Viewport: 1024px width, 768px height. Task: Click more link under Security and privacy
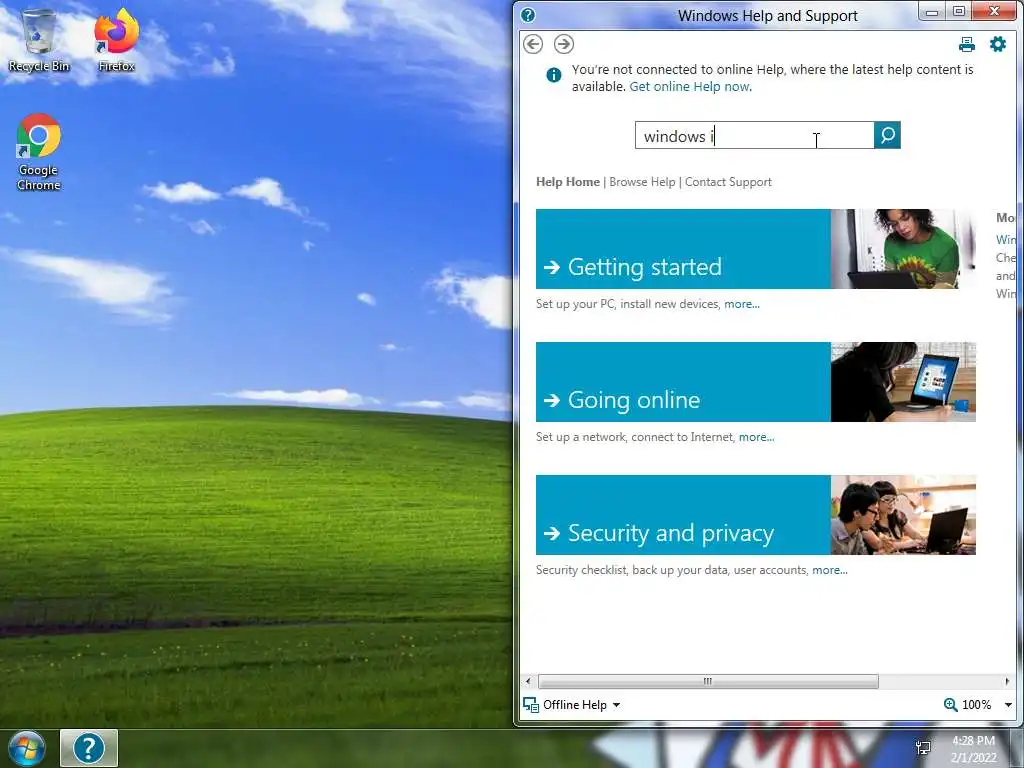coord(830,570)
